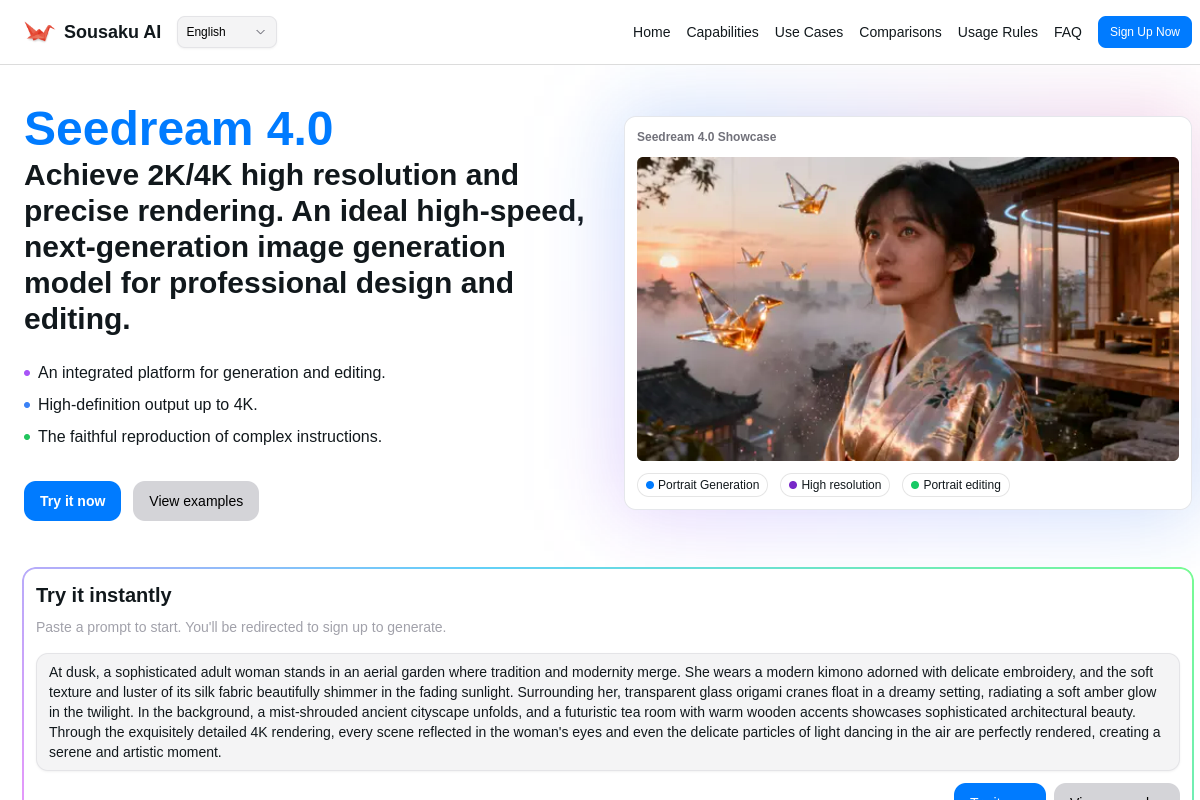Click the blue dot on Portrait Generation tag
1200x800 pixels.
650,485
